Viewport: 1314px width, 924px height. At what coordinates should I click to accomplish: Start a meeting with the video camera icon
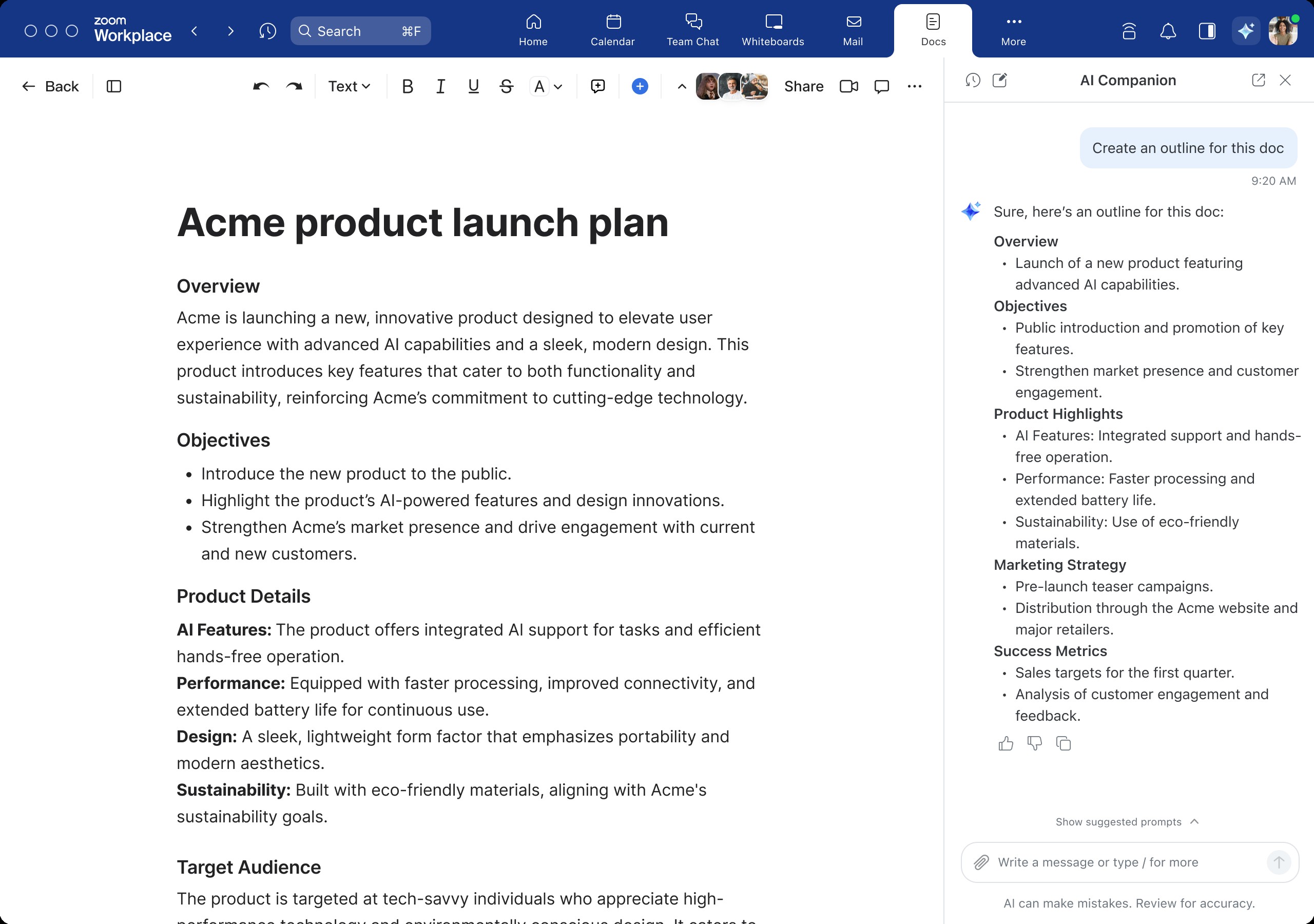pos(848,86)
